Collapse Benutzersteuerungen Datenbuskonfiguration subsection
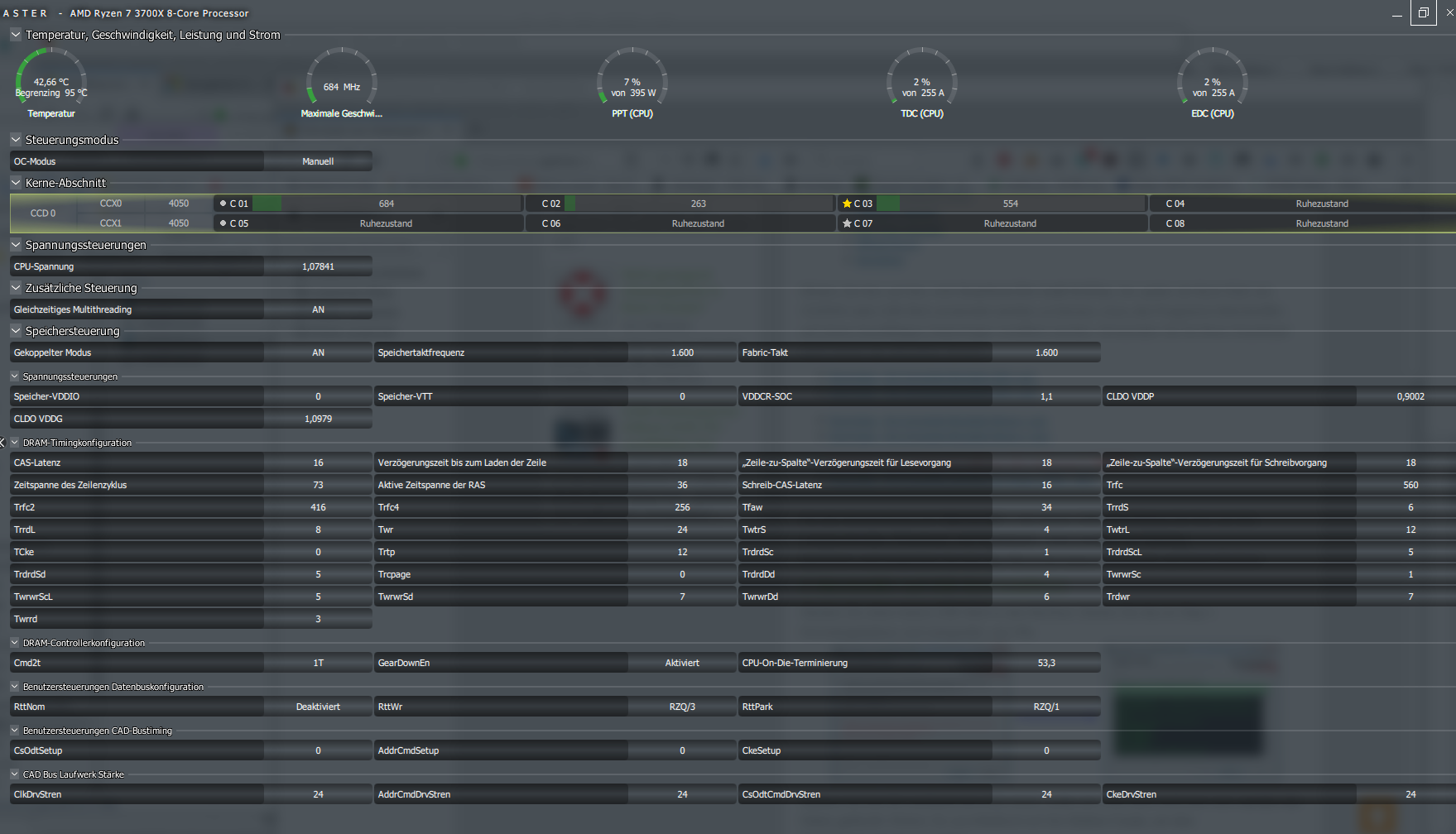The height and width of the screenshot is (834, 1456). pyautogui.click(x=15, y=687)
